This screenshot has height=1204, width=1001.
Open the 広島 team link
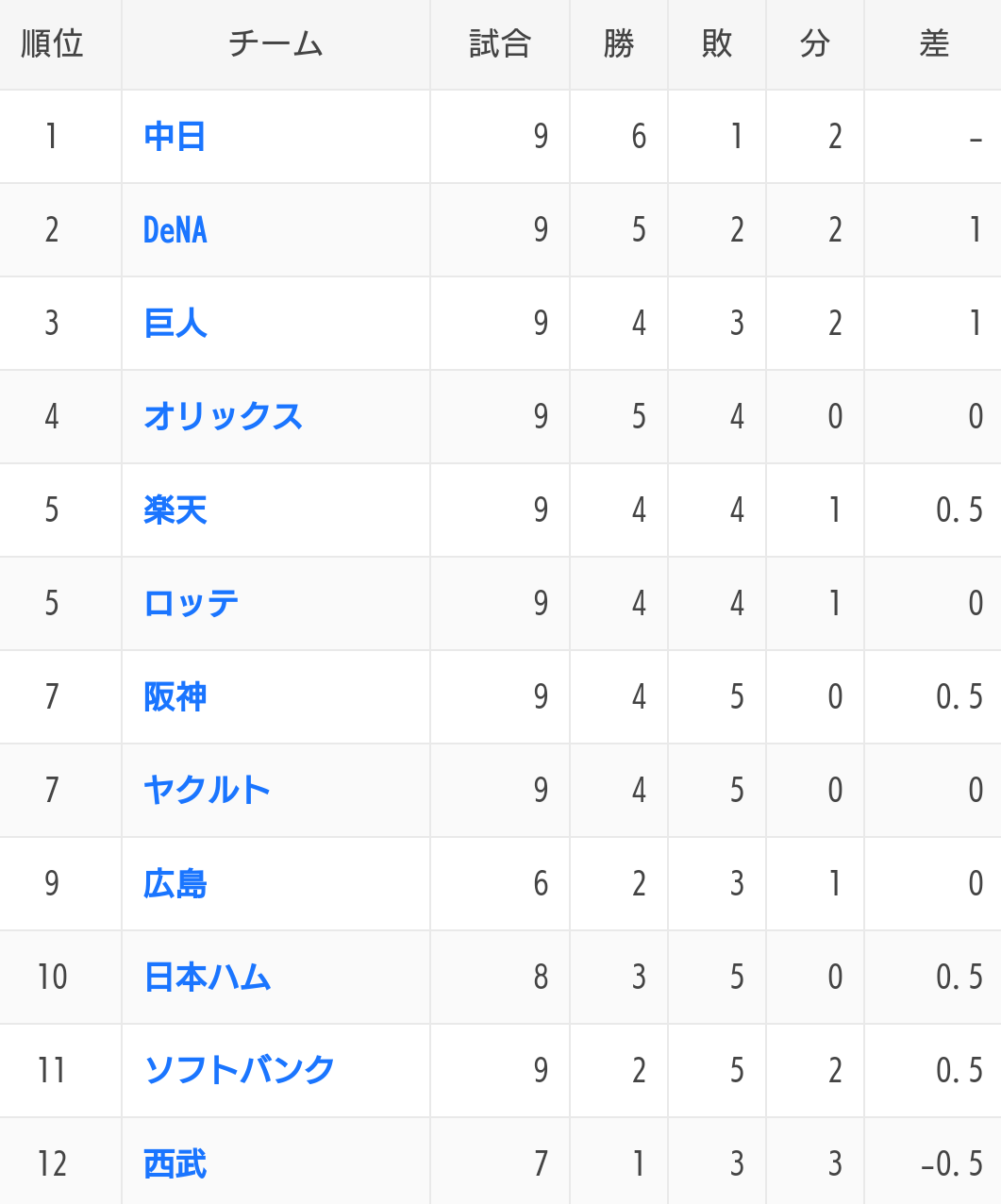tap(175, 884)
